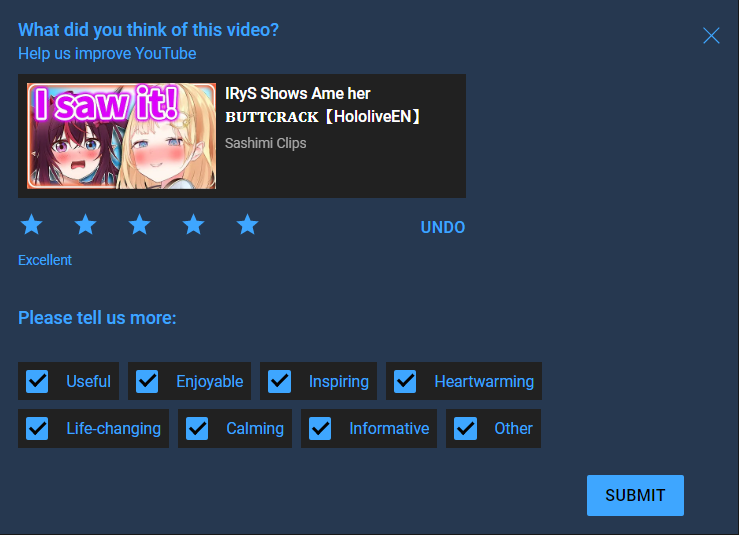
Task: Choose the third rating star
Action: click(140, 224)
